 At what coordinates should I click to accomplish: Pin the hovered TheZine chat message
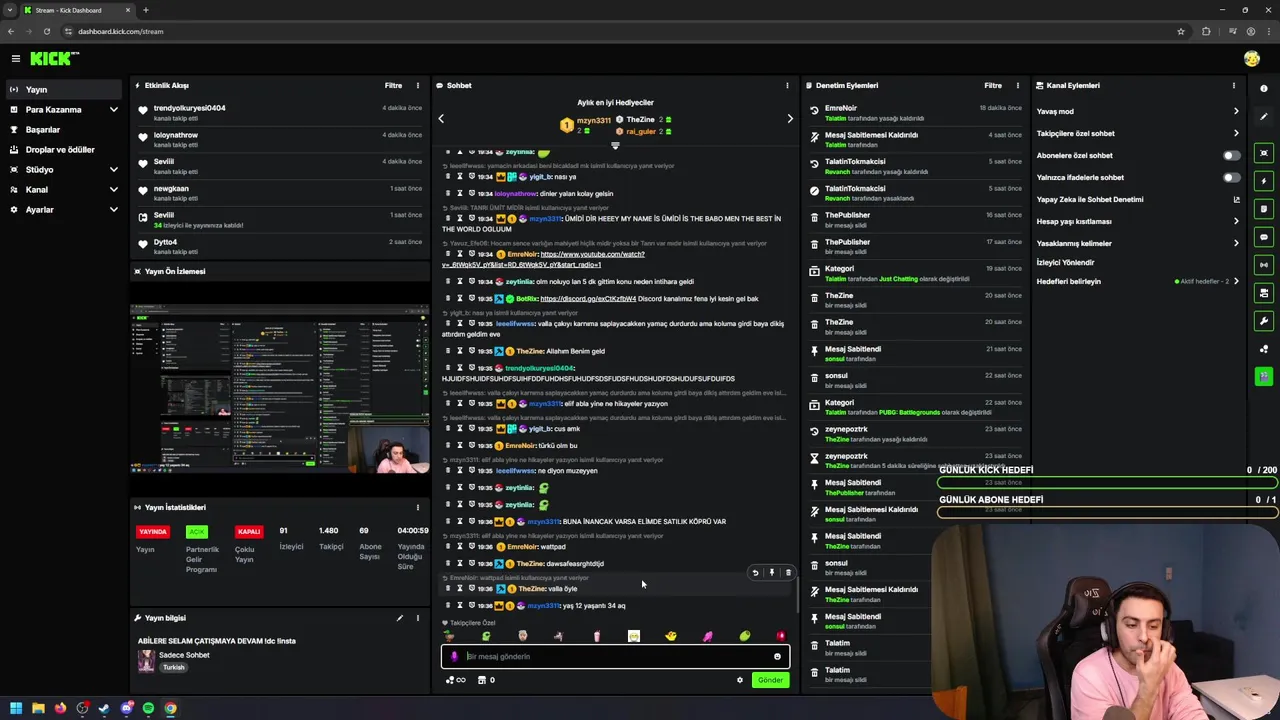tap(771, 573)
